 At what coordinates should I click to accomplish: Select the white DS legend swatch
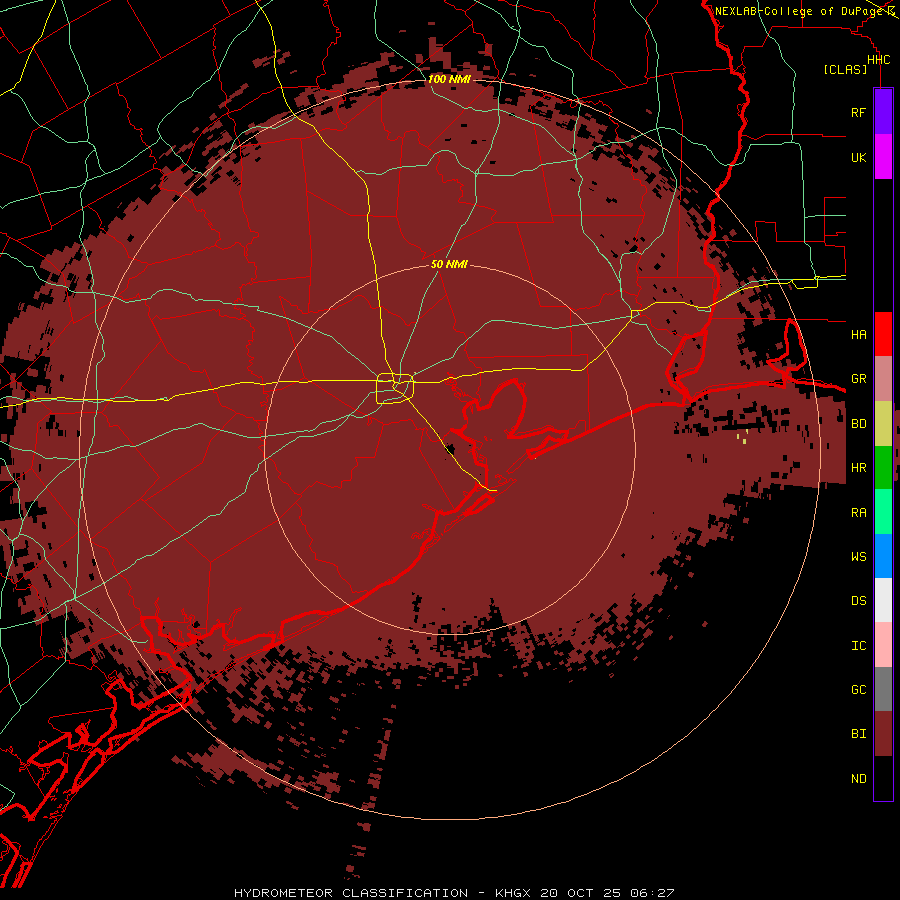click(883, 600)
